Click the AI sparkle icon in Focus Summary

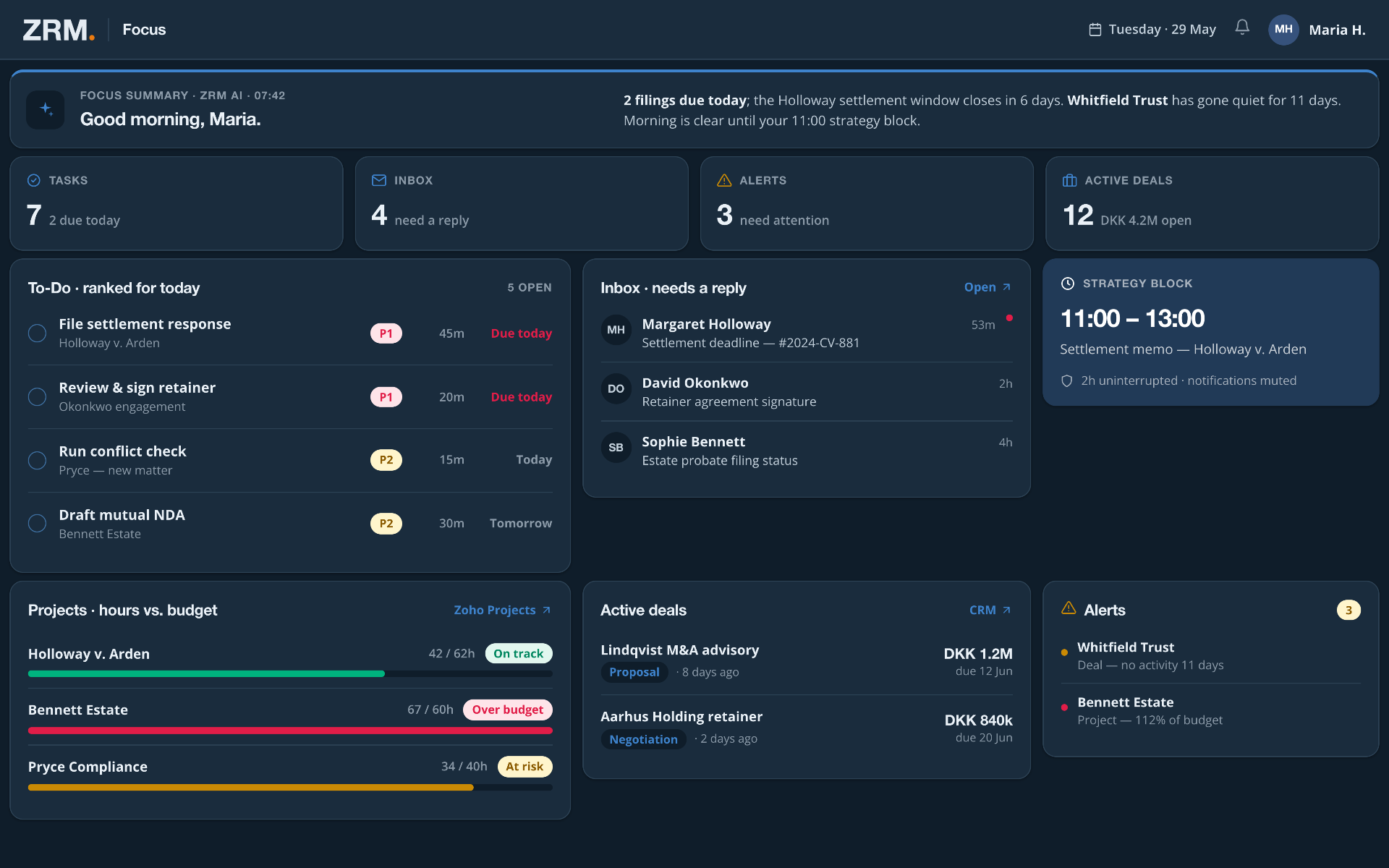pyautogui.click(x=46, y=110)
